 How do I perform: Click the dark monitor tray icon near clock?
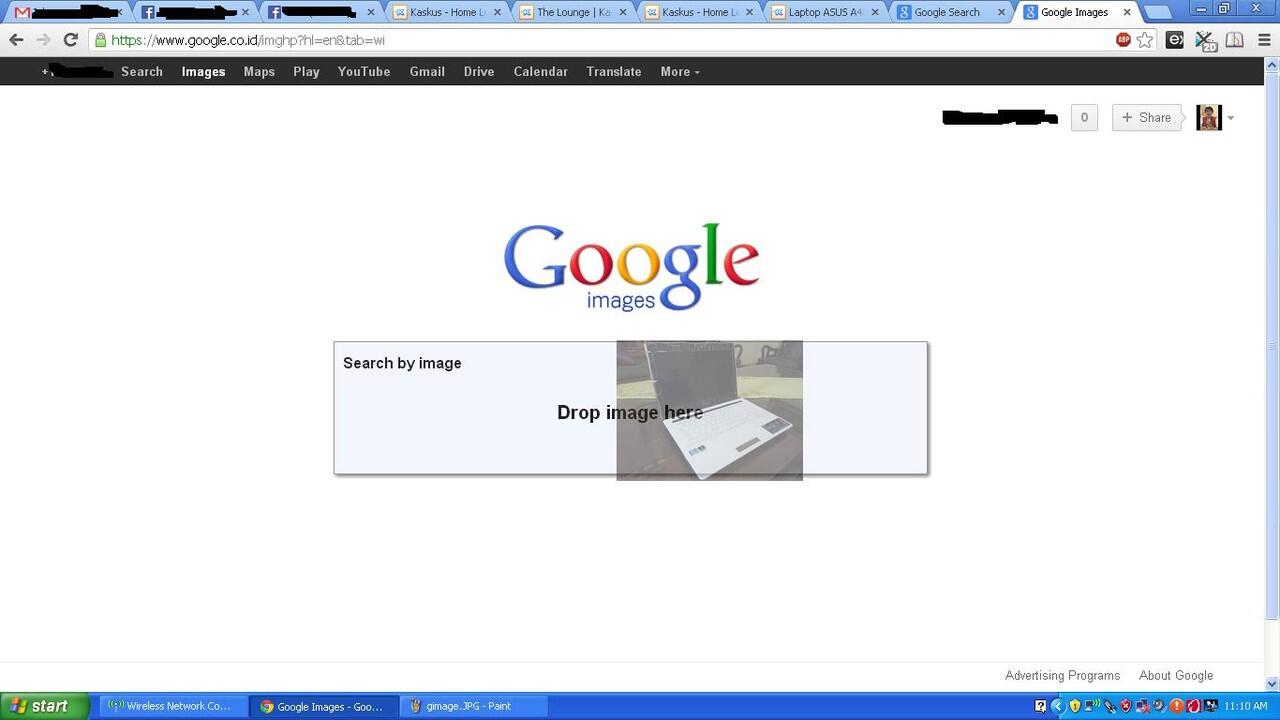pyautogui.click(x=1211, y=706)
